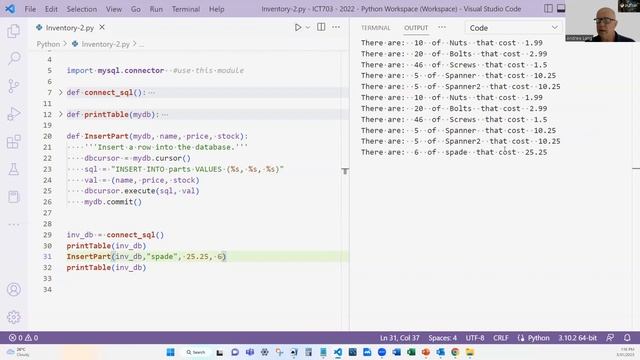
Task: Expand folded printTable function
Action: point(60,114)
